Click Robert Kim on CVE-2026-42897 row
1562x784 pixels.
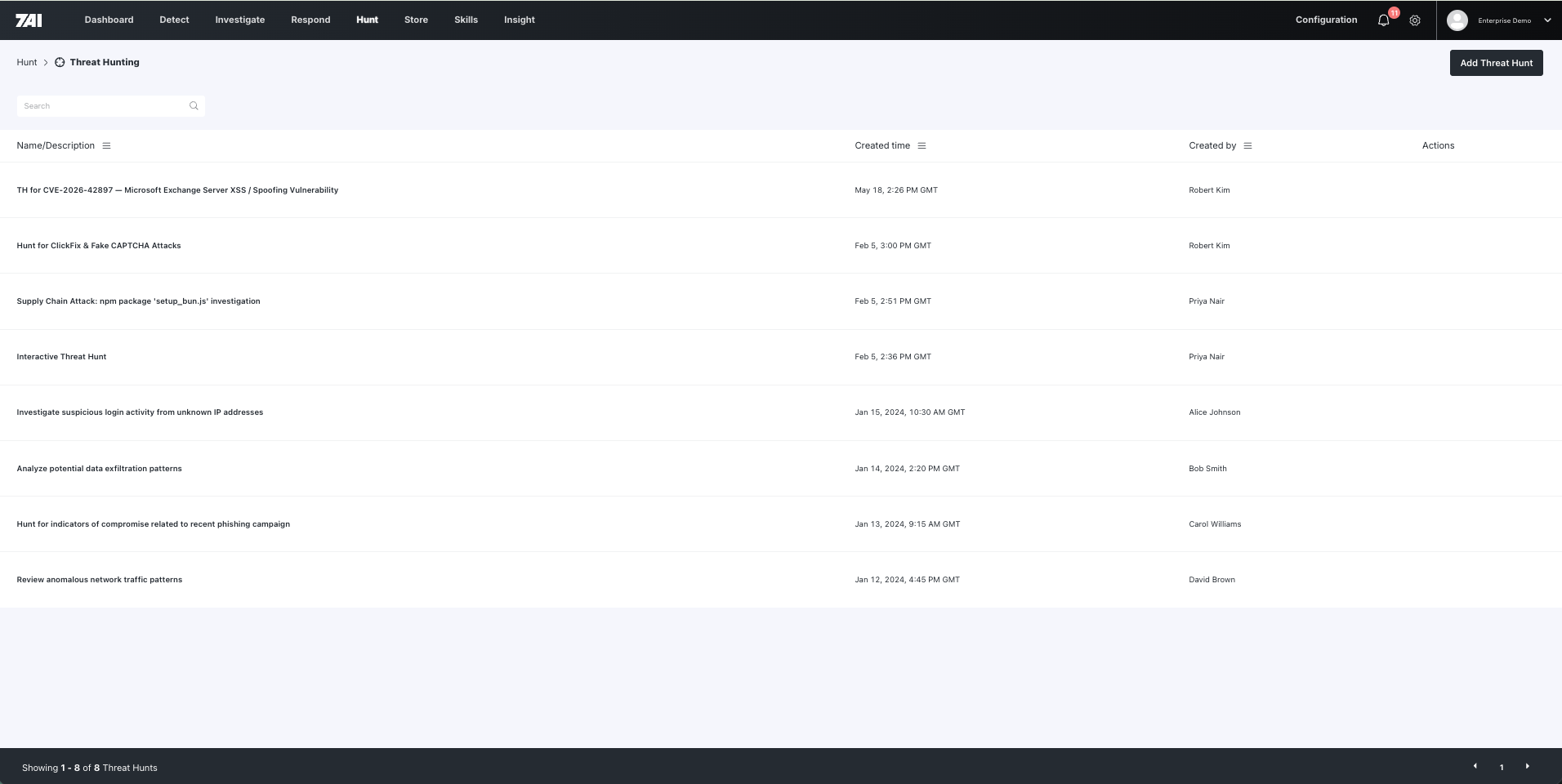[1209, 190]
